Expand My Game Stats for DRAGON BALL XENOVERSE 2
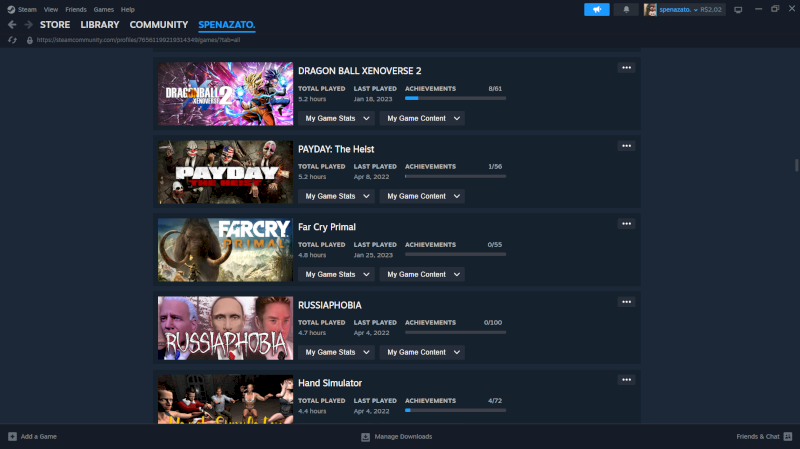The height and width of the screenshot is (449, 800). (x=336, y=118)
